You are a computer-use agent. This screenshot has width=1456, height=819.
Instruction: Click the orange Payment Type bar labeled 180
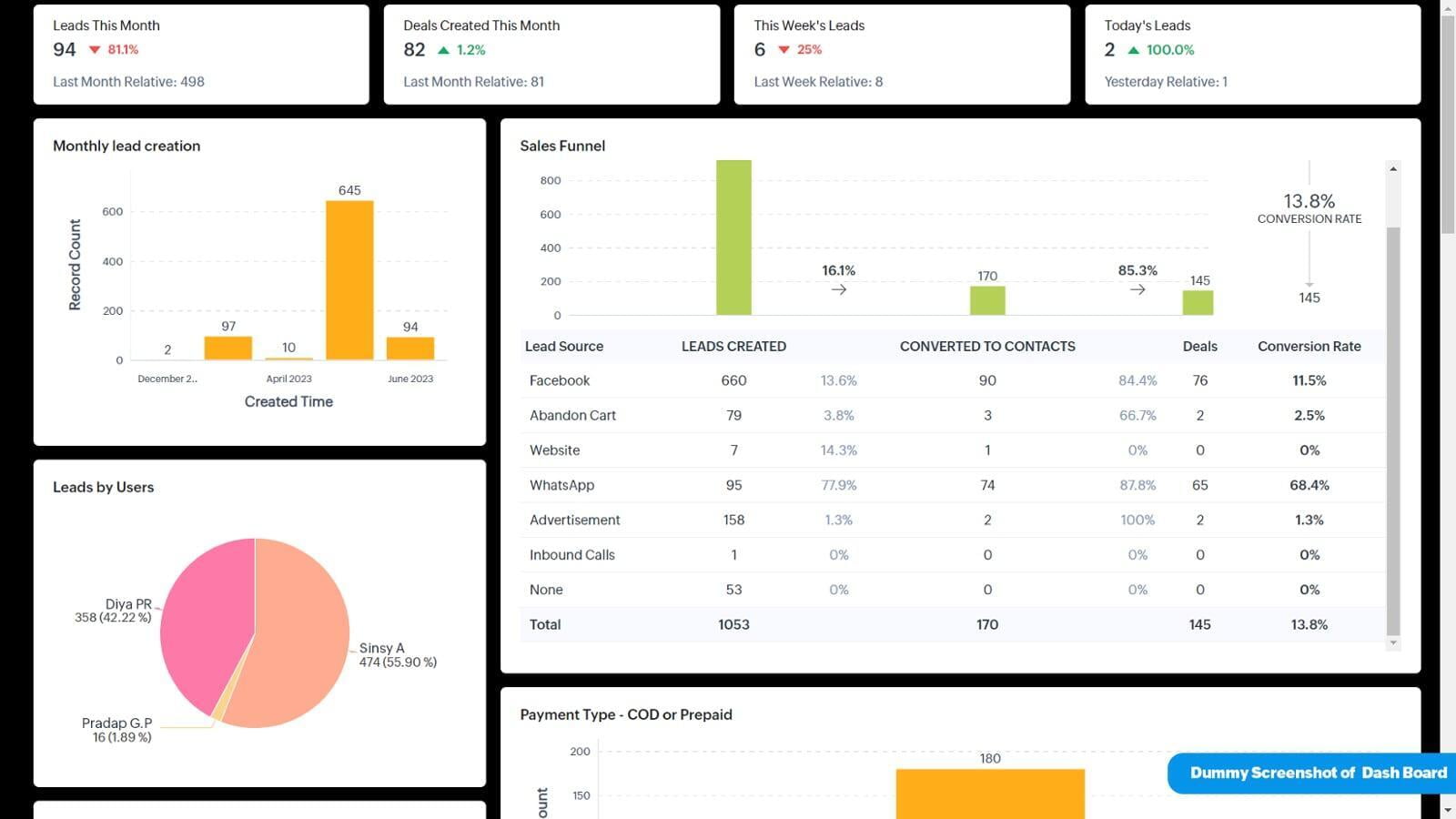990,794
